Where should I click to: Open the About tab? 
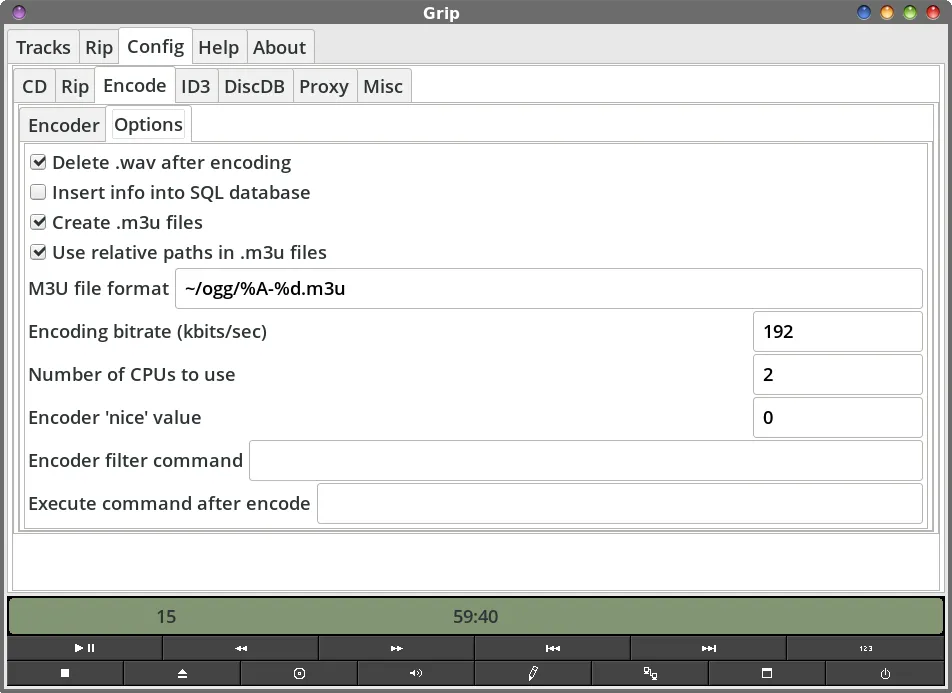coord(279,47)
